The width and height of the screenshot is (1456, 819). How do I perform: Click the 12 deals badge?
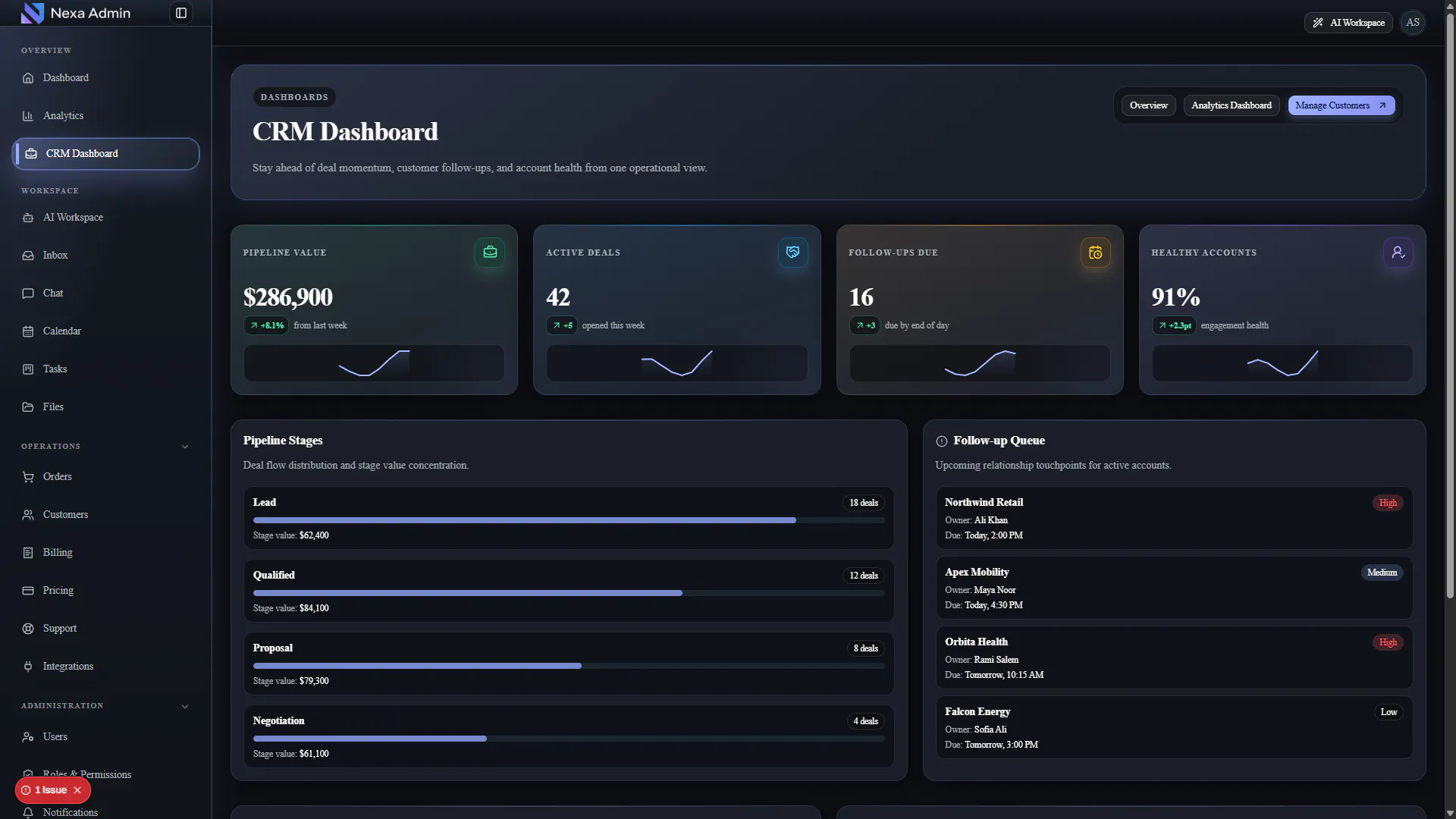click(864, 576)
